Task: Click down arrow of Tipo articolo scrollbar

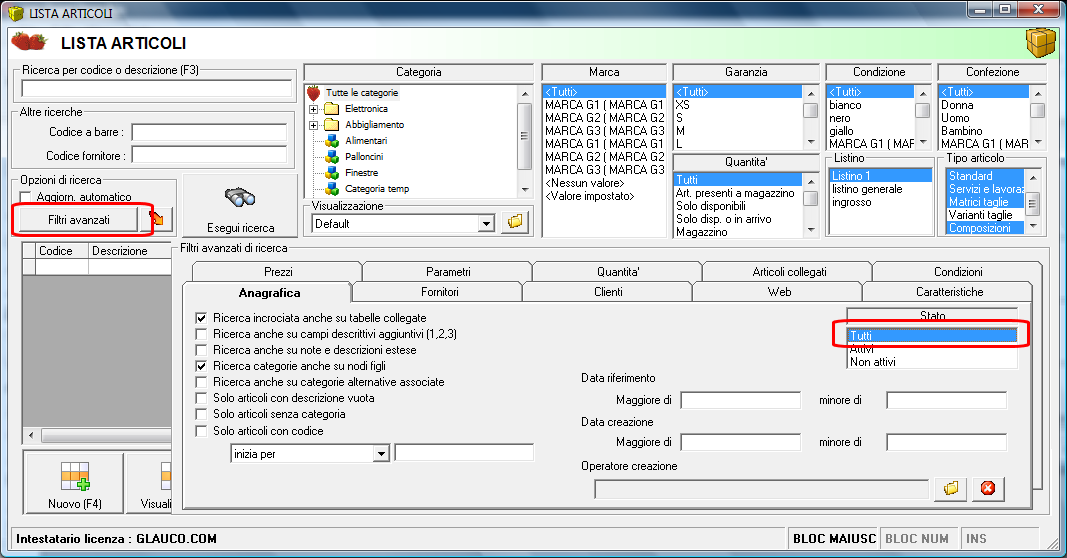Action: 1033,225
